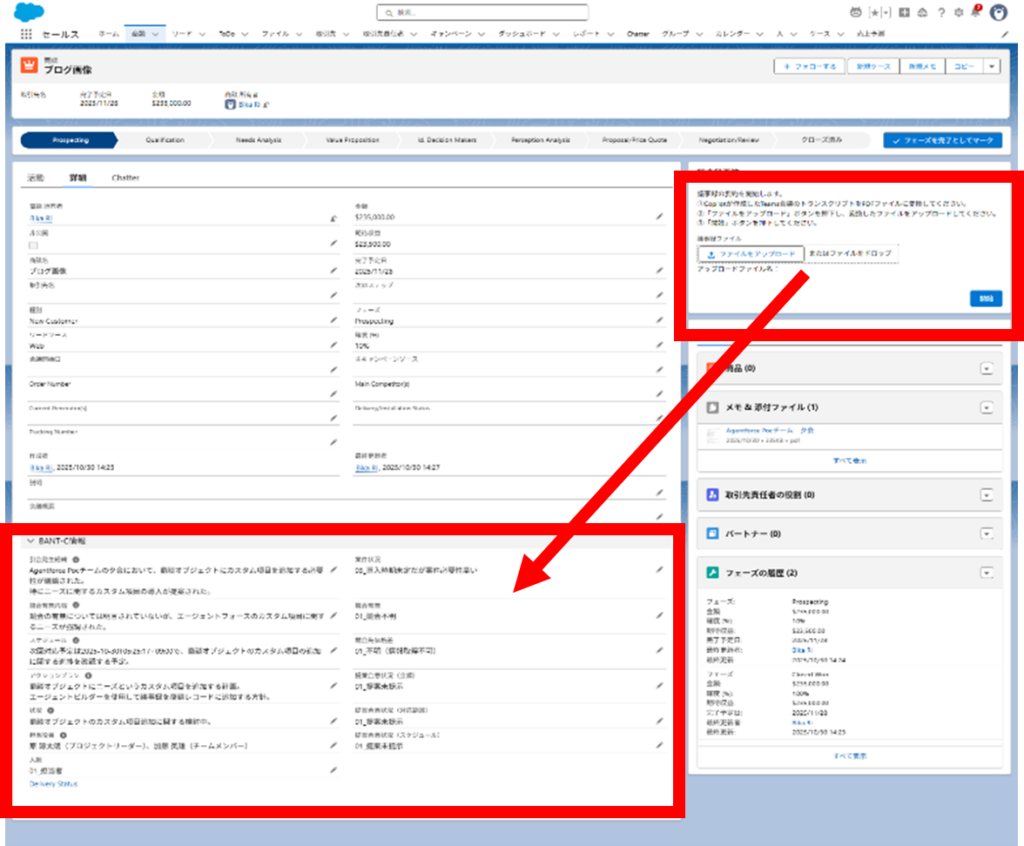Click the user avatar profile icon
This screenshot has width=1024, height=846.
[998, 13]
